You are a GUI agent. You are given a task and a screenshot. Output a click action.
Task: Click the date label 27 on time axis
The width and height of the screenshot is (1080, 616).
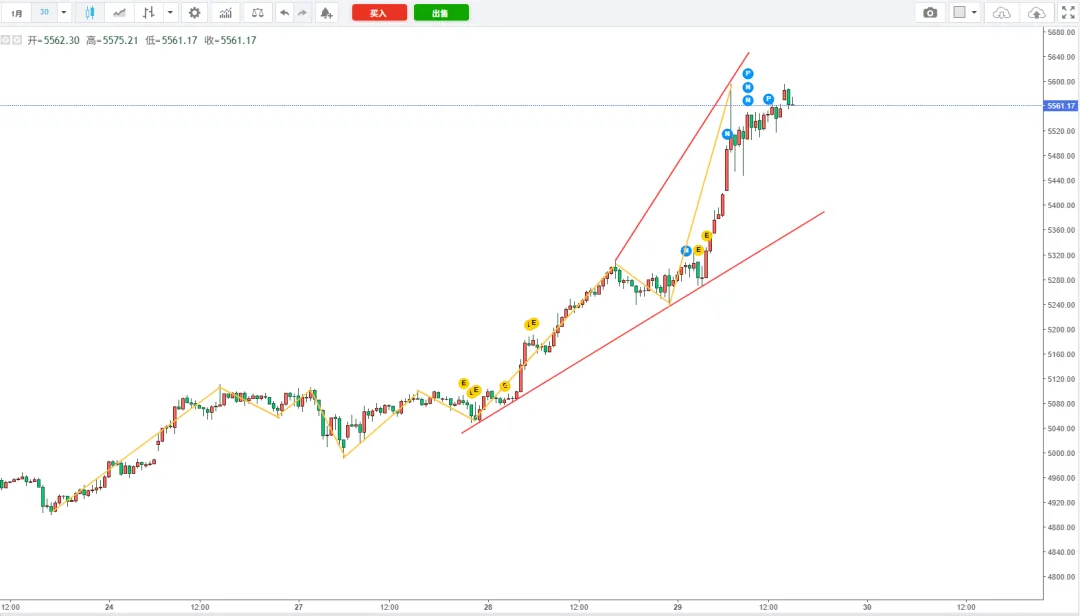pyautogui.click(x=298, y=607)
